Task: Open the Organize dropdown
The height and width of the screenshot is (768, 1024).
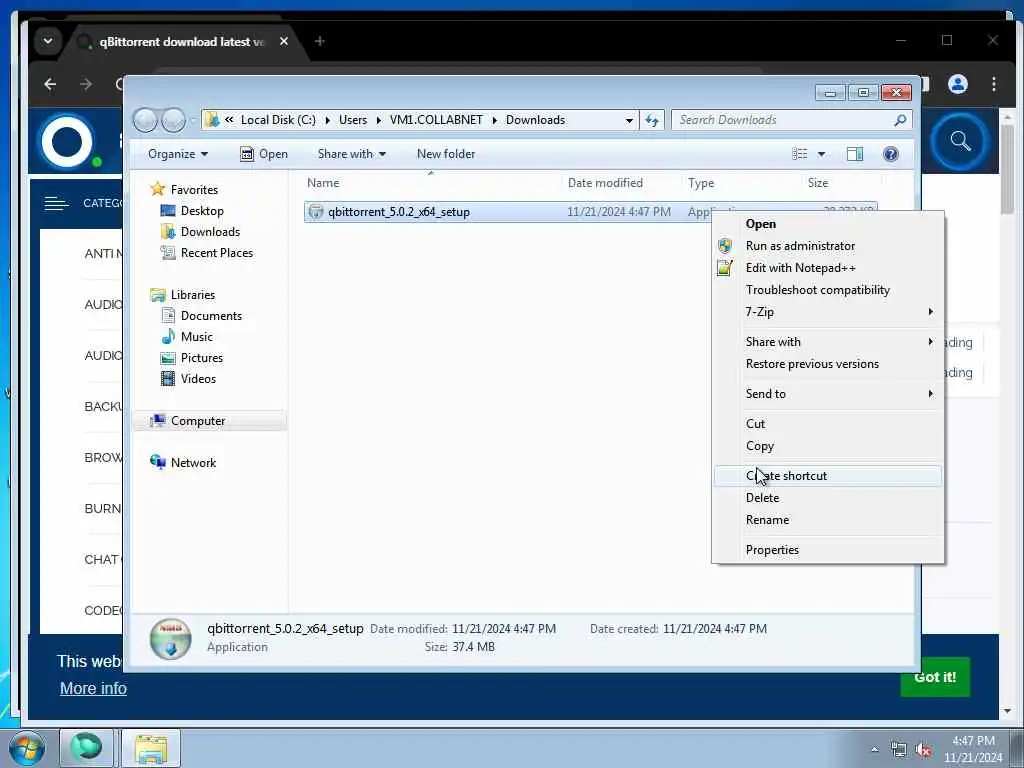Action: coord(178,154)
